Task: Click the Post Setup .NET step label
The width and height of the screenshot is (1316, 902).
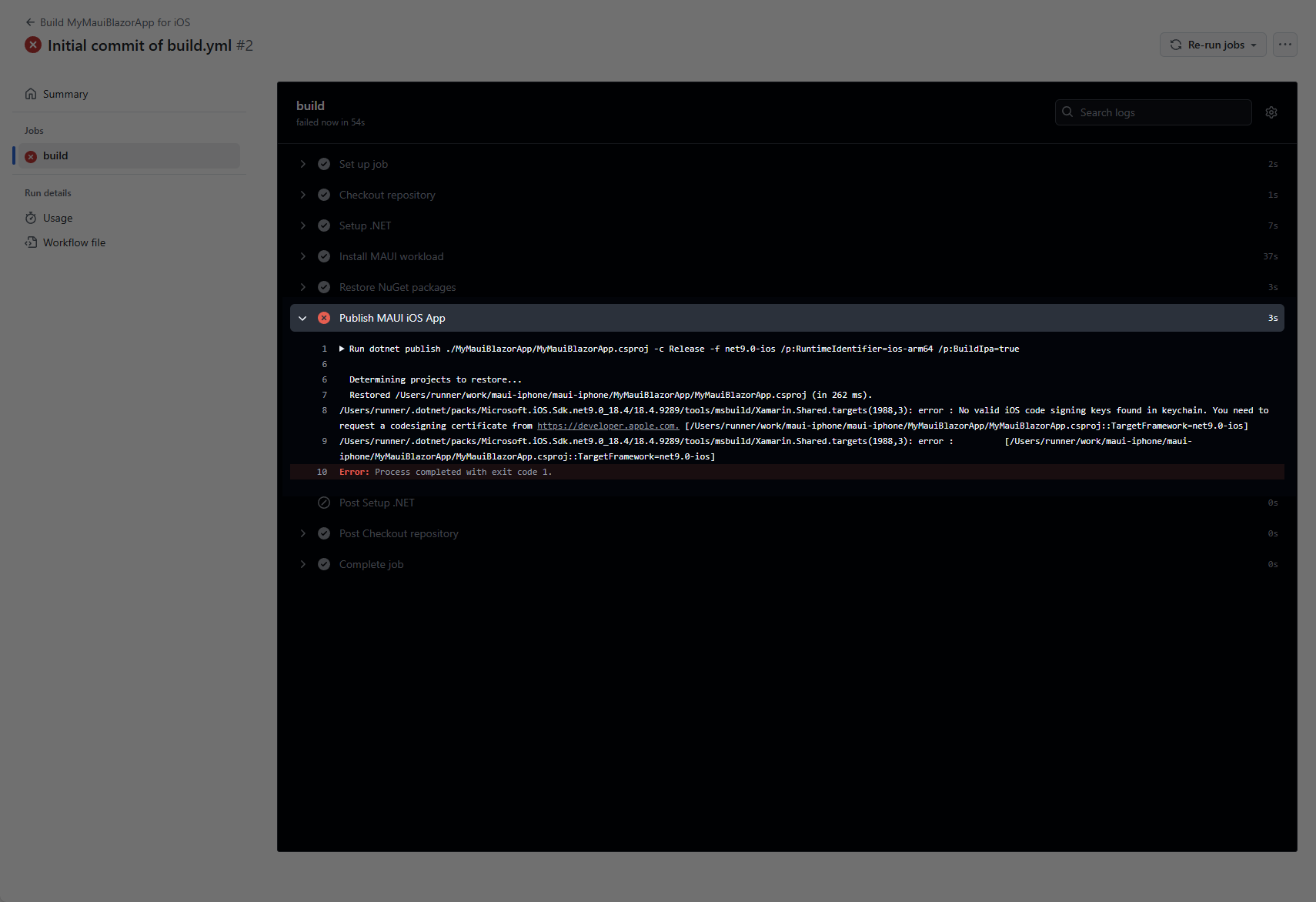Action: [377, 503]
